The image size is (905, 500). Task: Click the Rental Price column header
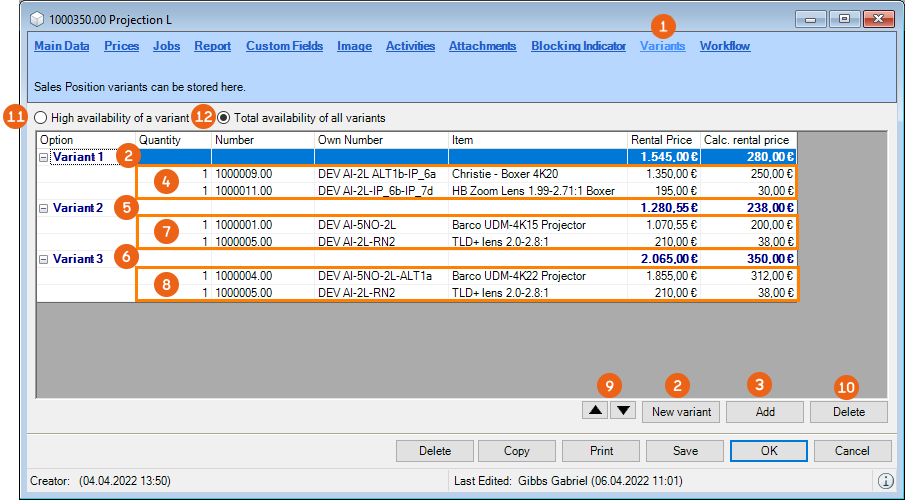(x=661, y=140)
